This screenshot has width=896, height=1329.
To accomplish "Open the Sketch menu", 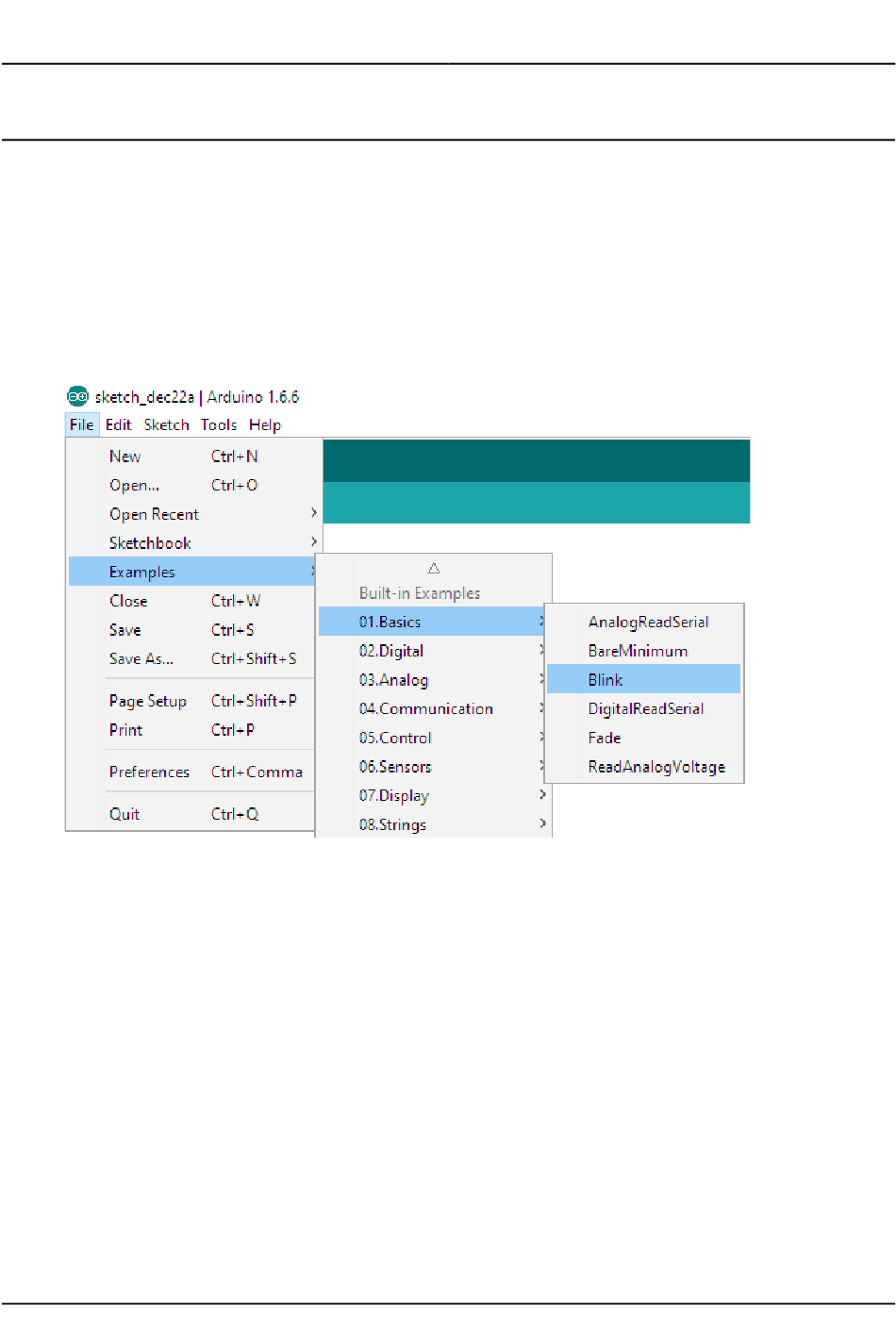I will [x=166, y=424].
